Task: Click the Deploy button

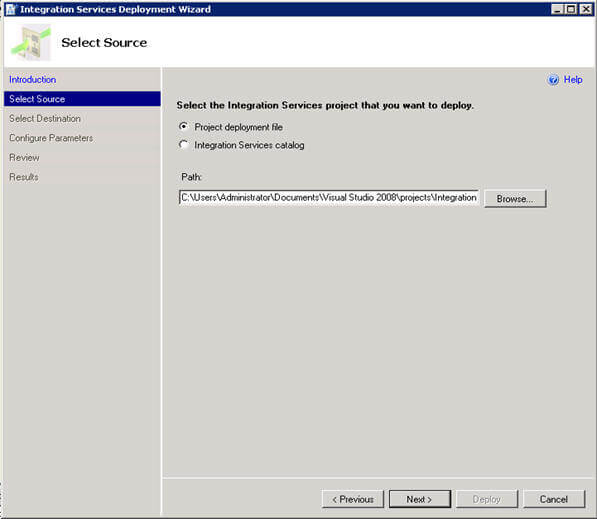Action: [x=487, y=499]
